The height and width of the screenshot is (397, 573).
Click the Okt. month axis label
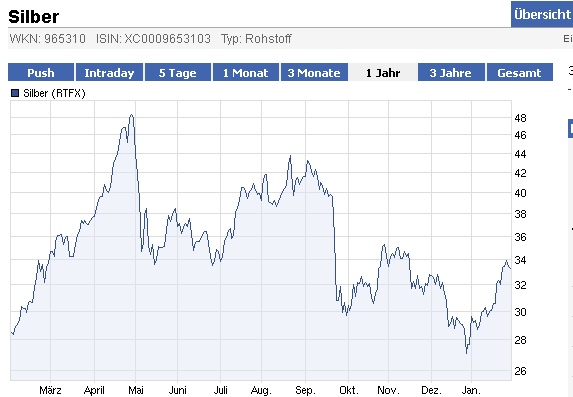[x=349, y=390]
